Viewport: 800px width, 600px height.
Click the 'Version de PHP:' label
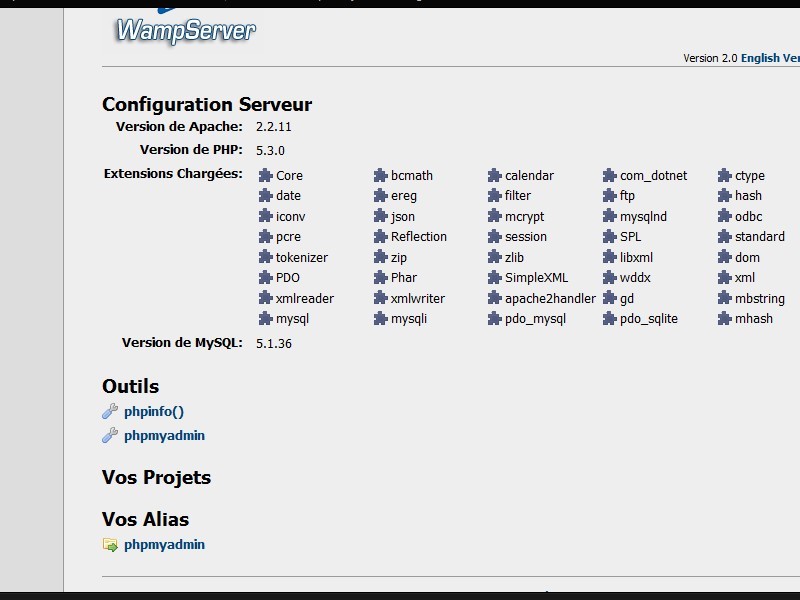pos(191,149)
